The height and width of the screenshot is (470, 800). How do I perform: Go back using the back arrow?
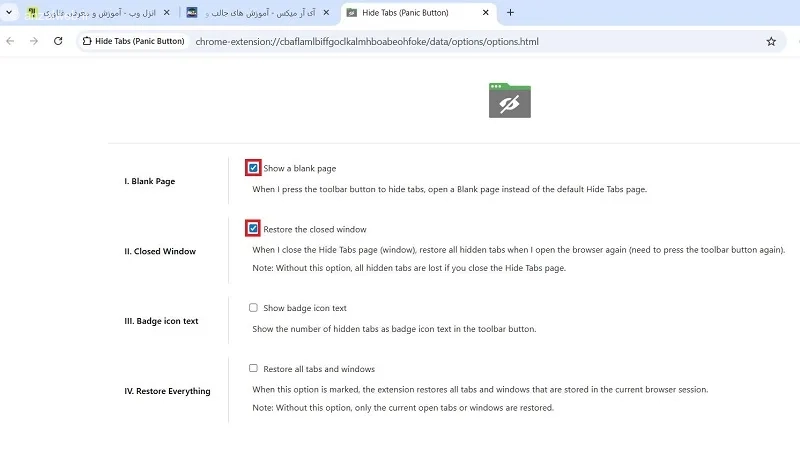[10, 41]
